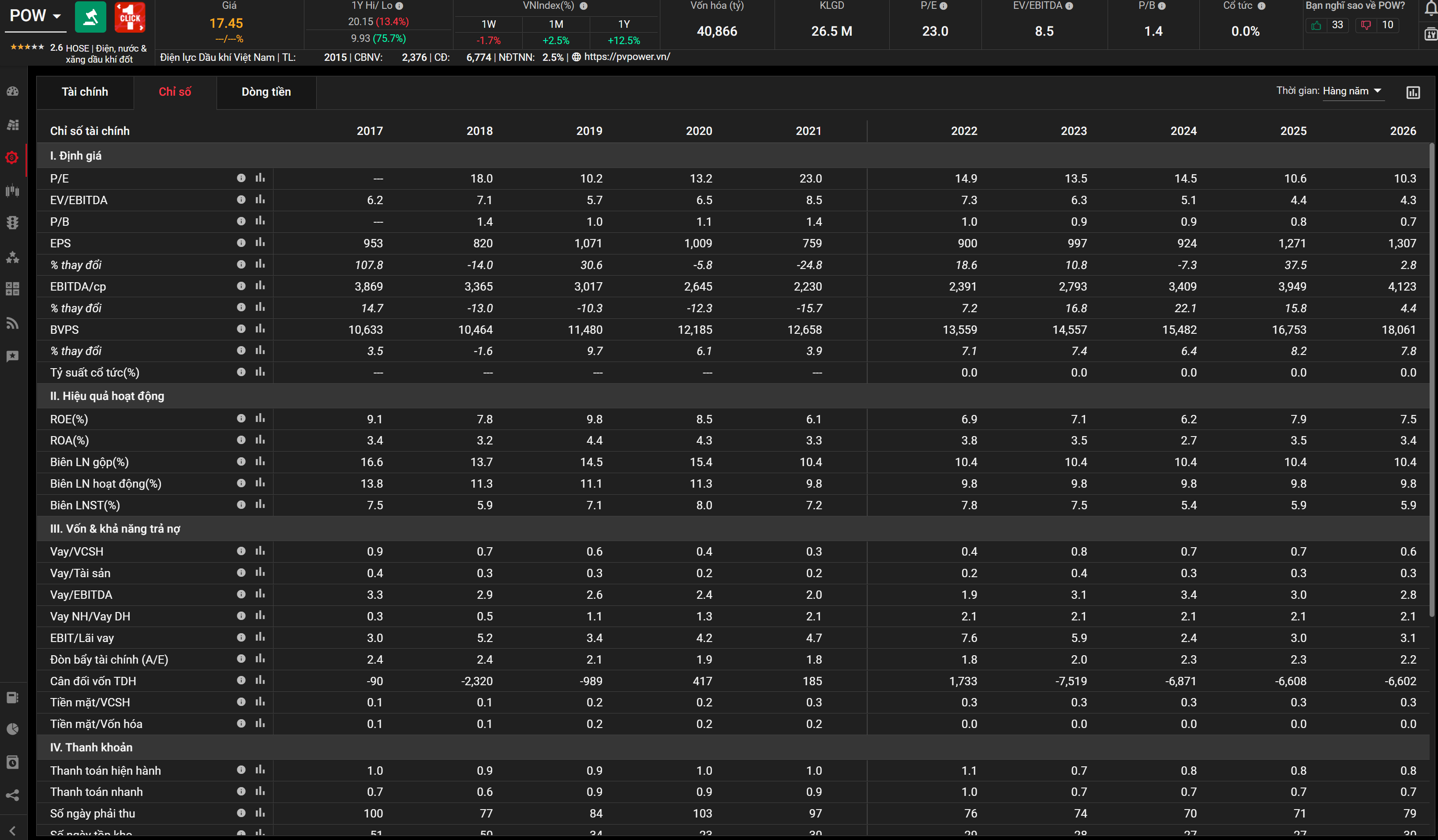Click info icon next to 1Y Hi/Lo
This screenshot has height=840, width=1438.
pos(400,6)
